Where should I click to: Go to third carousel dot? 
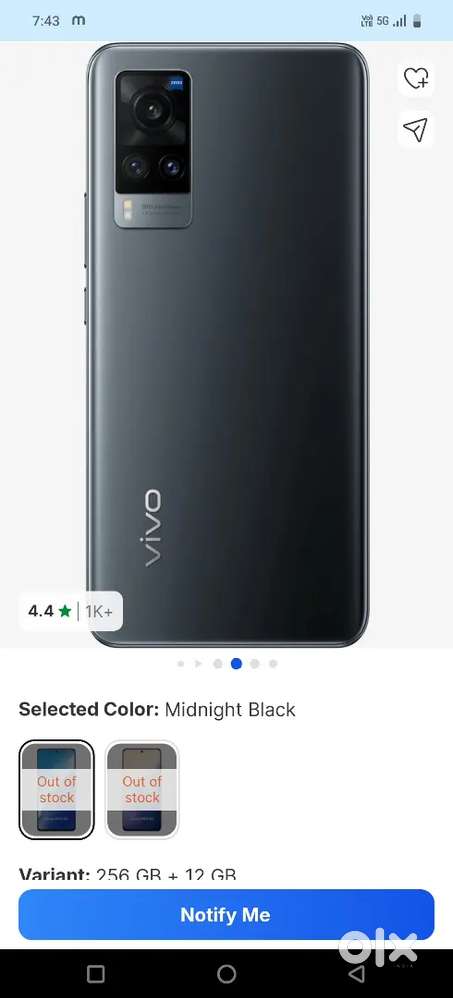pos(218,664)
